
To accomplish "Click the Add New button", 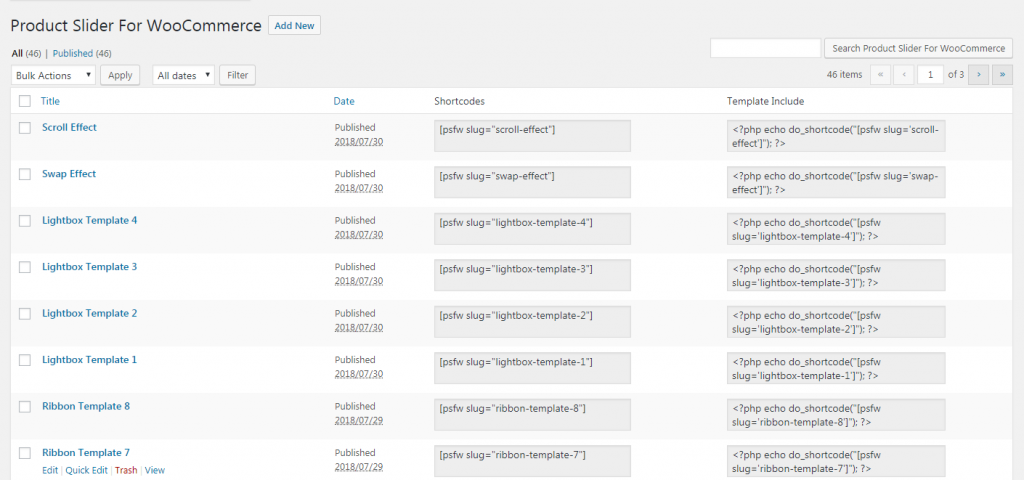I will [295, 25].
